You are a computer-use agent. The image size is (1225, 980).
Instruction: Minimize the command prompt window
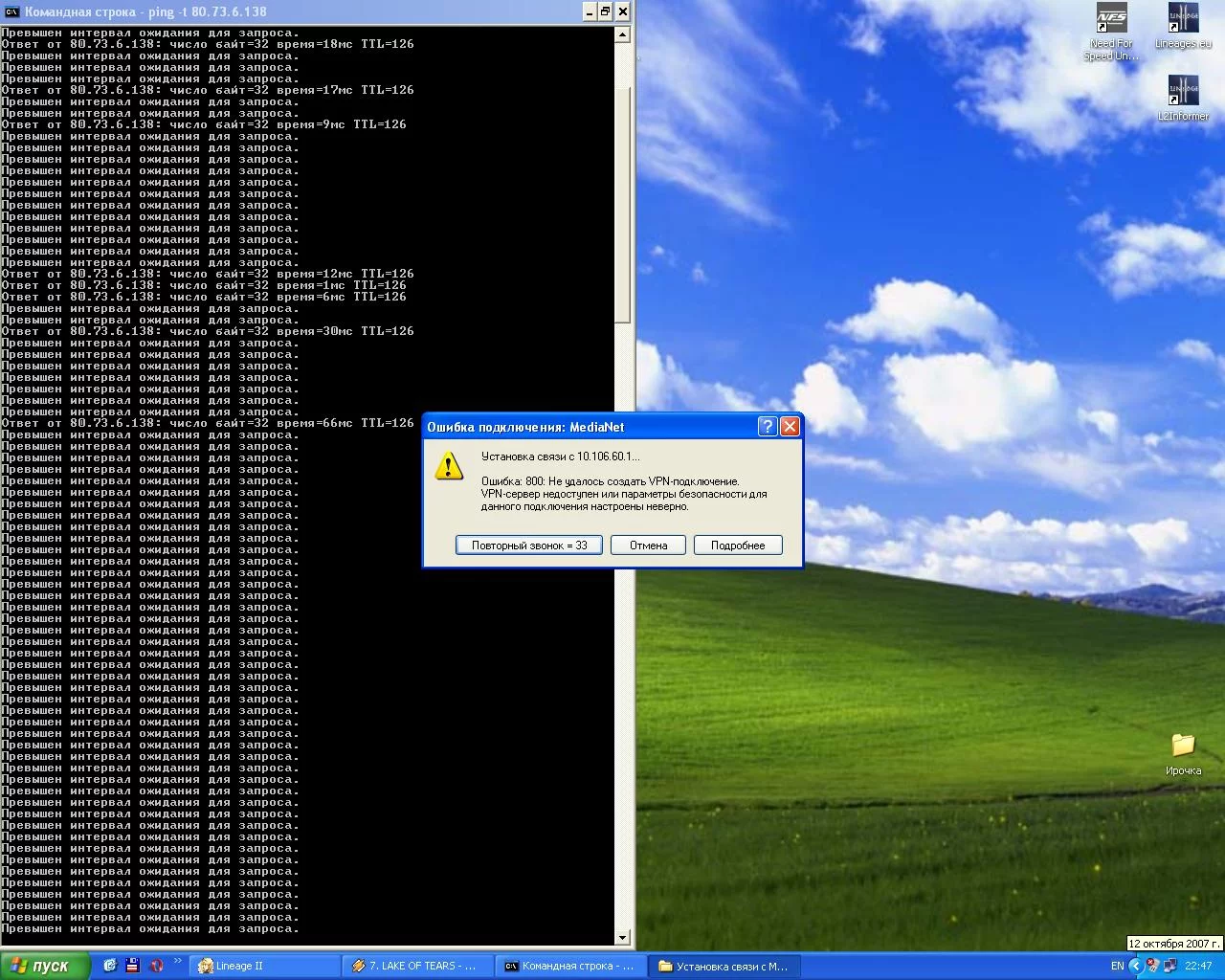(x=590, y=11)
